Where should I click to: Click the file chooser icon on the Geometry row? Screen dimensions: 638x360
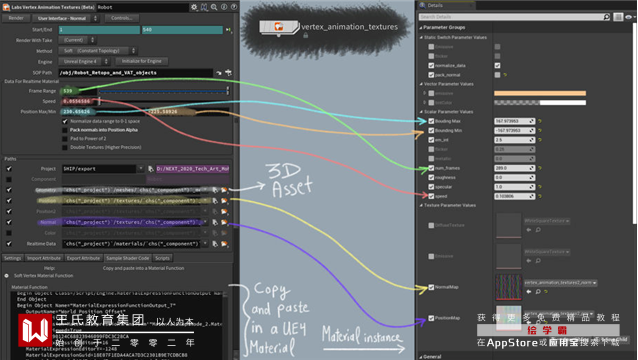click(215, 190)
